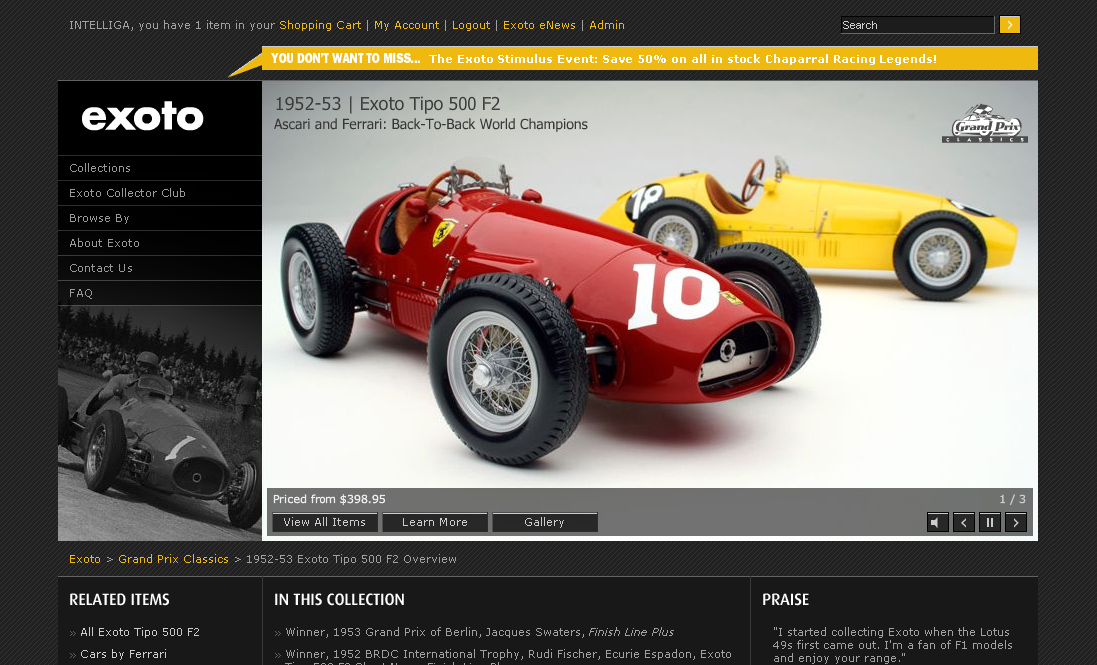The height and width of the screenshot is (665, 1097).
Task: Click the vintage race car sidebar photo
Action: click(x=160, y=423)
